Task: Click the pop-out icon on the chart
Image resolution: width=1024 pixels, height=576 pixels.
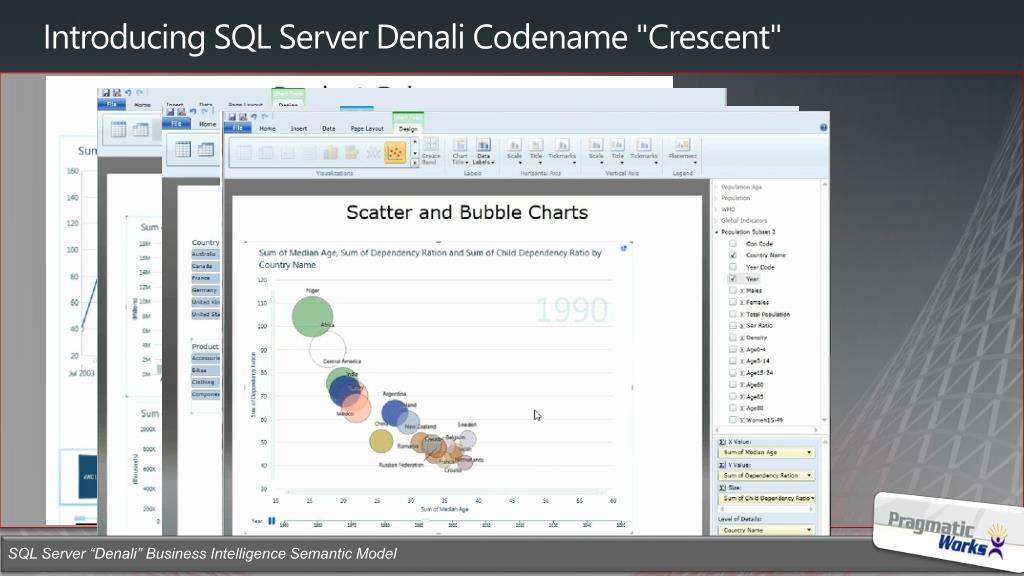Action: pos(624,248)
